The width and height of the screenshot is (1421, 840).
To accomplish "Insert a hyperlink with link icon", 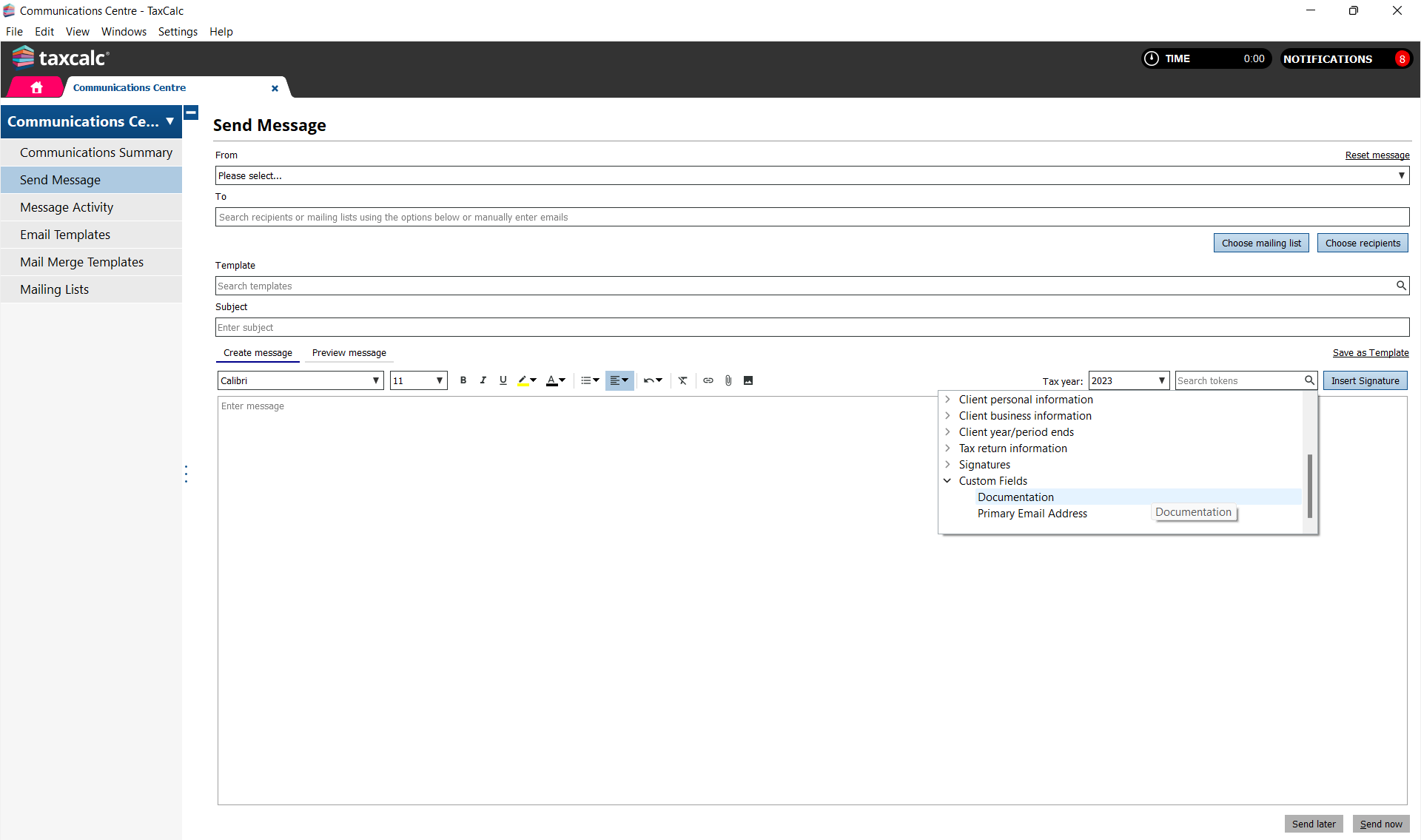I will click(708, 380).
